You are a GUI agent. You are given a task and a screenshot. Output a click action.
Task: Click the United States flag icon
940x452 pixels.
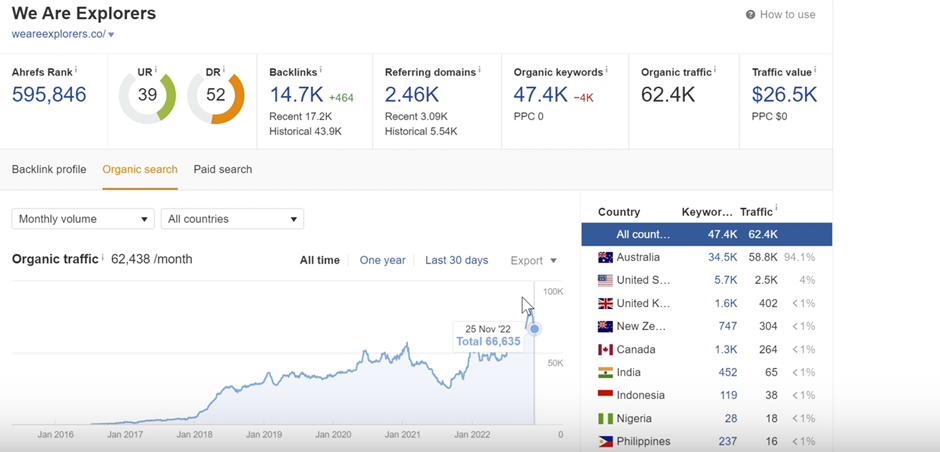(x=605, y=280)
